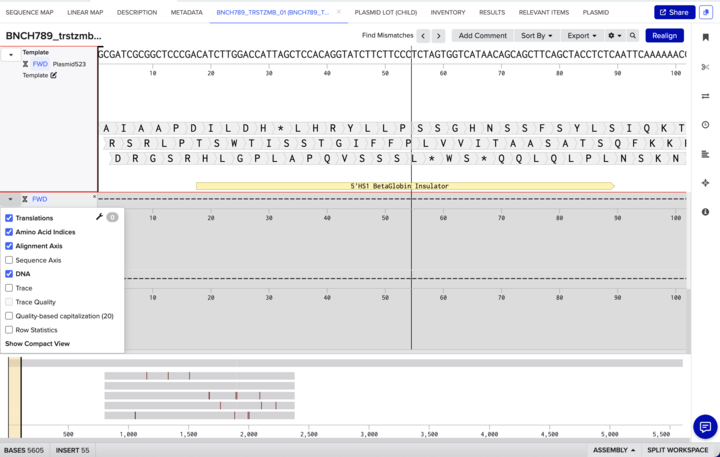Click INSERT 55 in status bar
This screenshot has width=720, height=457.
73,450
